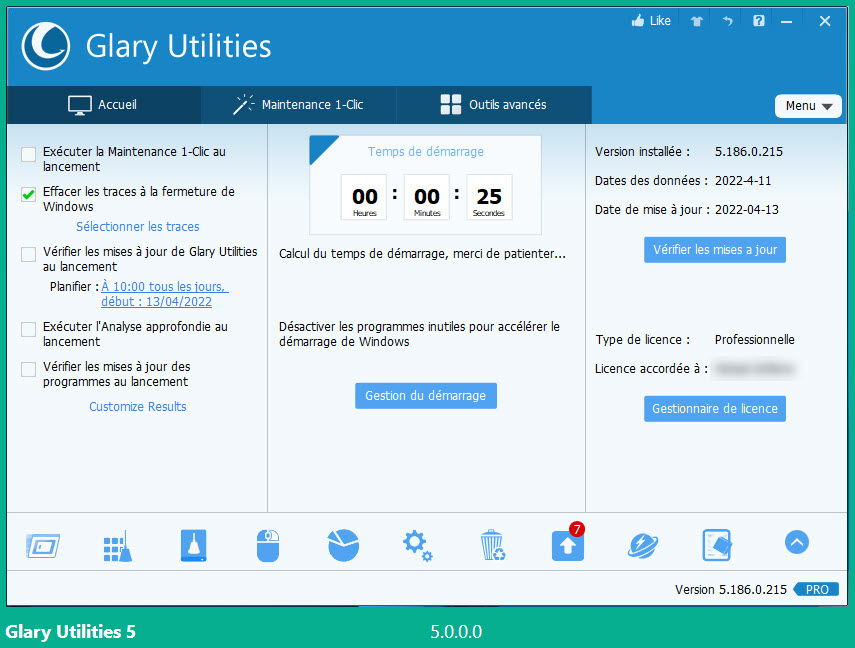
Task: Tick Vérifier les mises à jour de Glary Utilities
Action: point(28,254)
